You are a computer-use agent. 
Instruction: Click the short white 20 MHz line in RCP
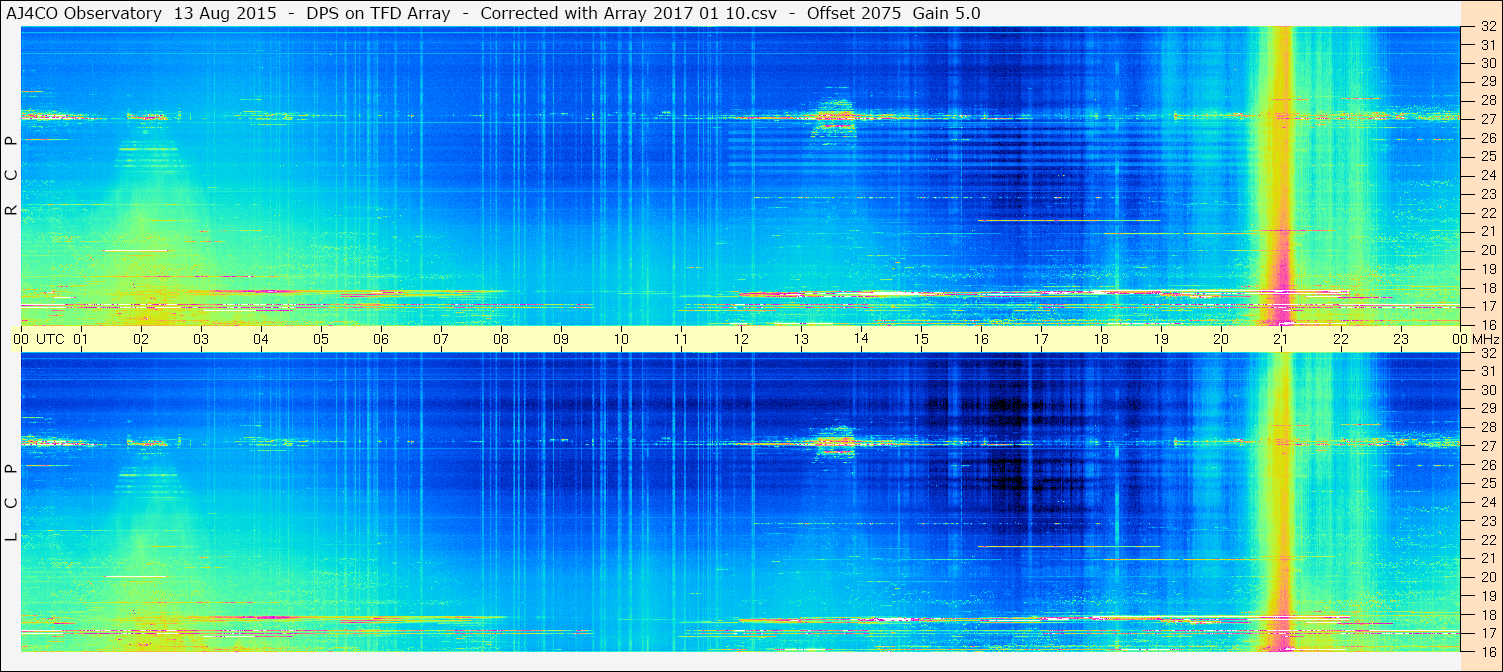tap(135, 250)
